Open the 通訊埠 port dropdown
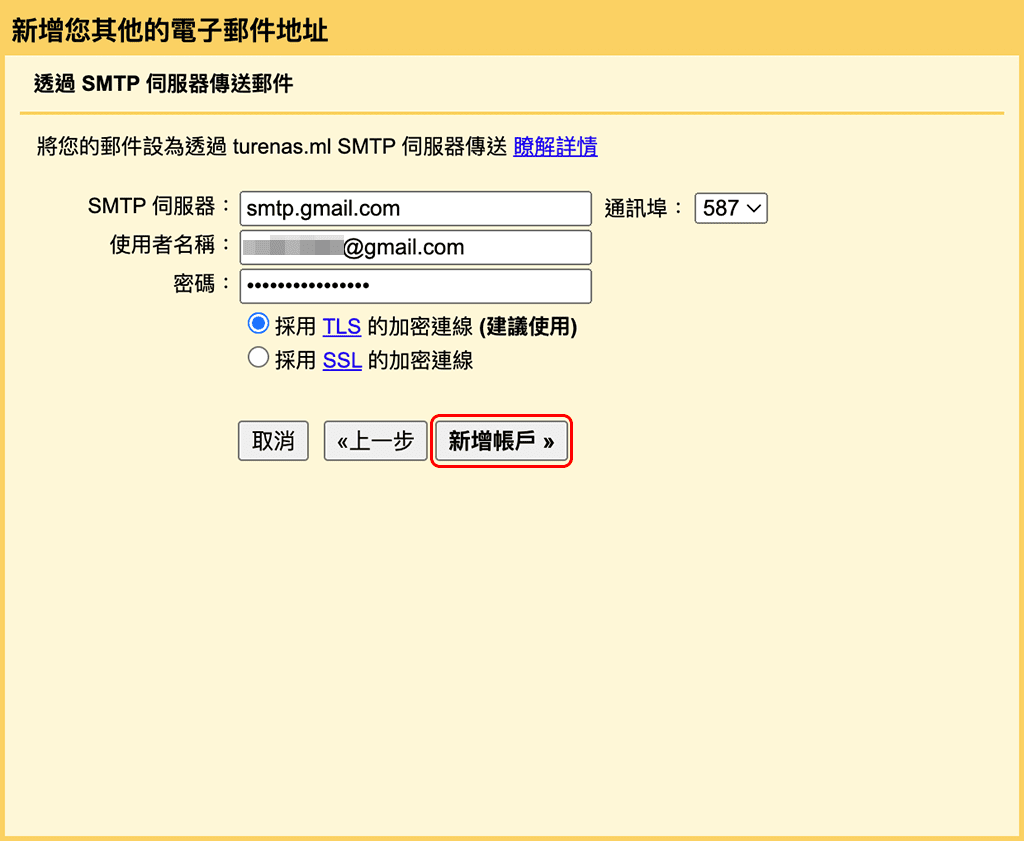The image size is (1024, 841). [730, 208]
